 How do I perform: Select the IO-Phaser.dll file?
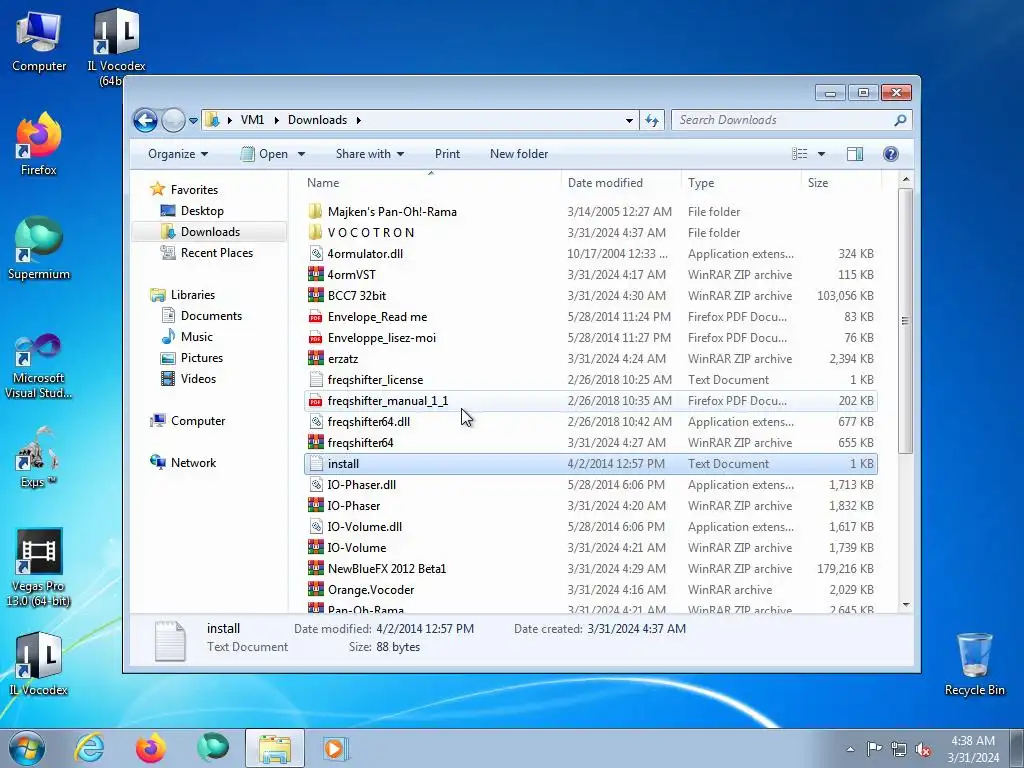point(590,485)
